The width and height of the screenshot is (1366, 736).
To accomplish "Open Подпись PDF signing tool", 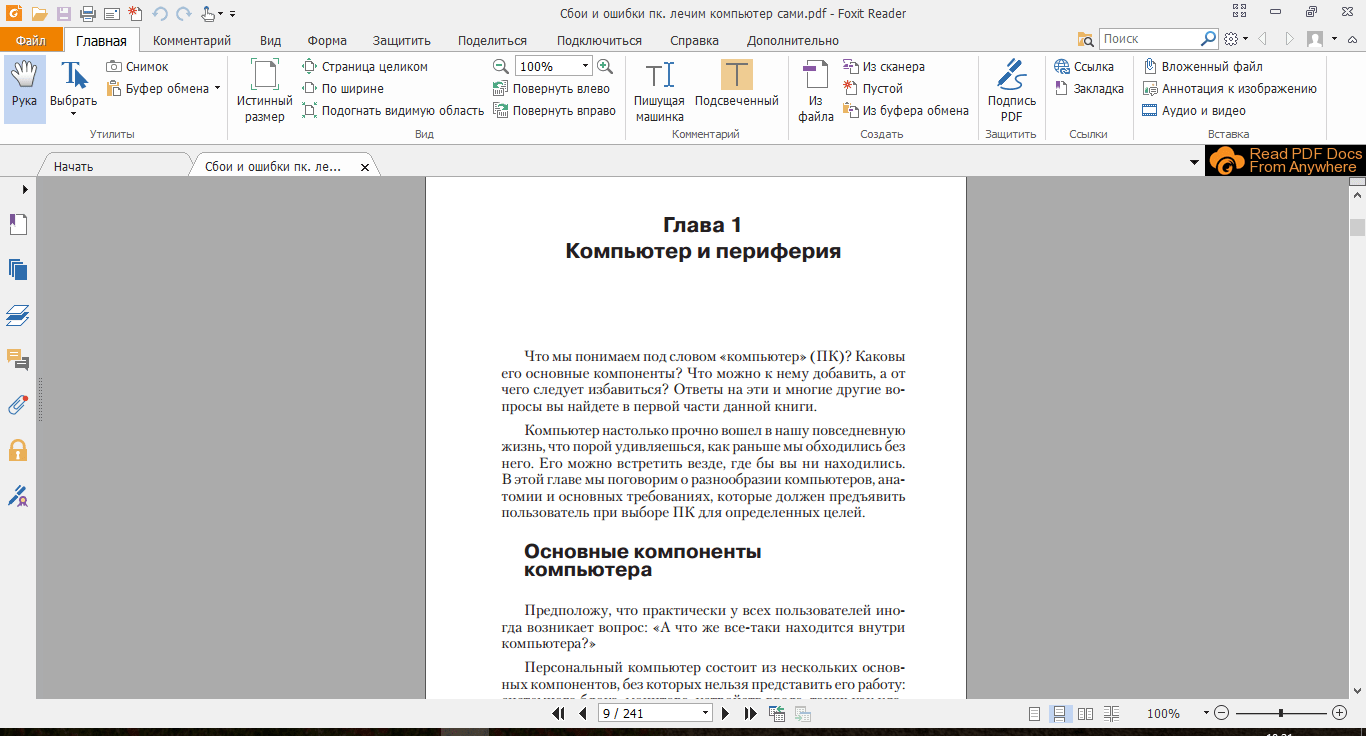I will 1011,90.
